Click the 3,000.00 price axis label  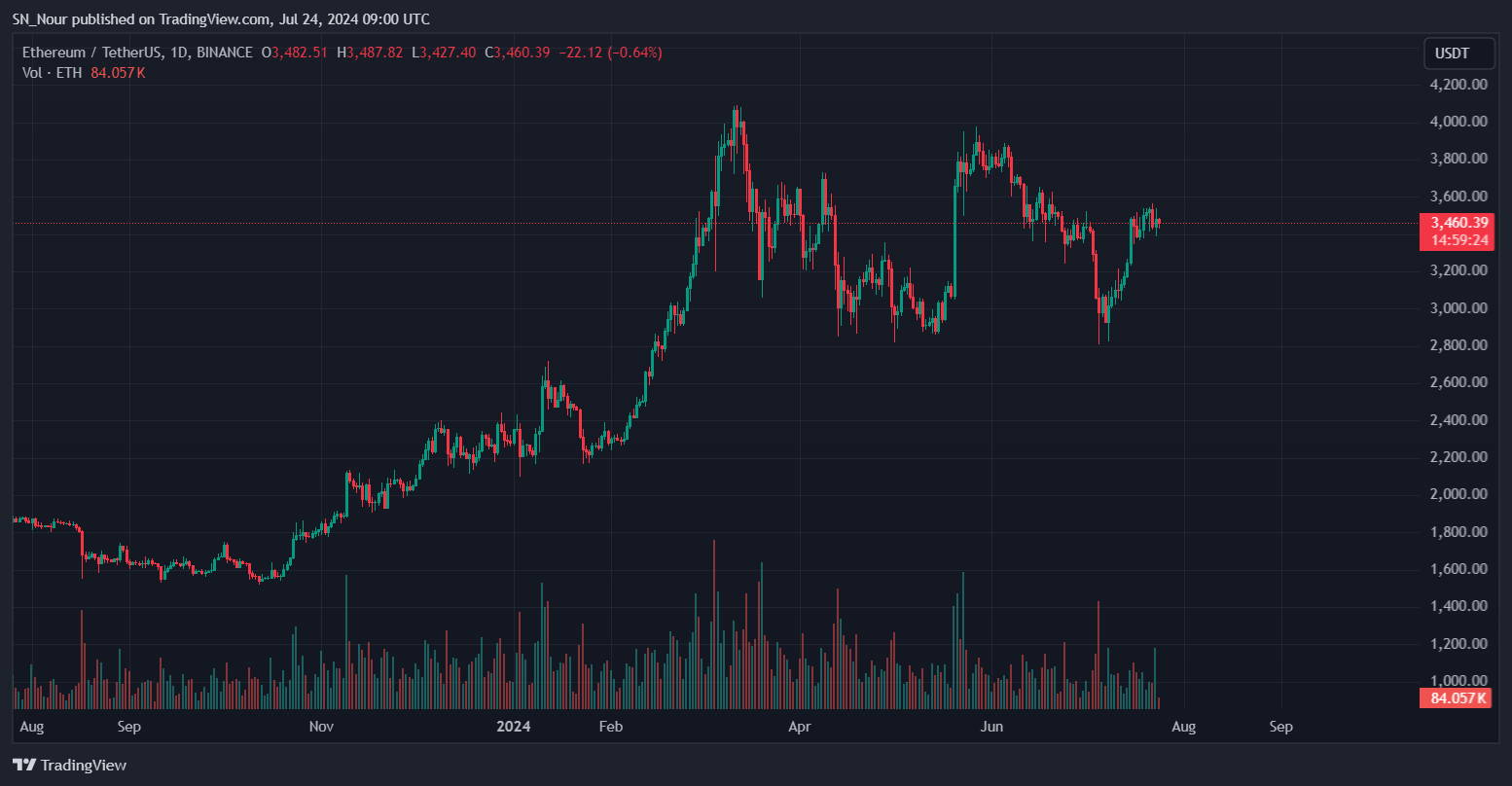[1458, 308]
